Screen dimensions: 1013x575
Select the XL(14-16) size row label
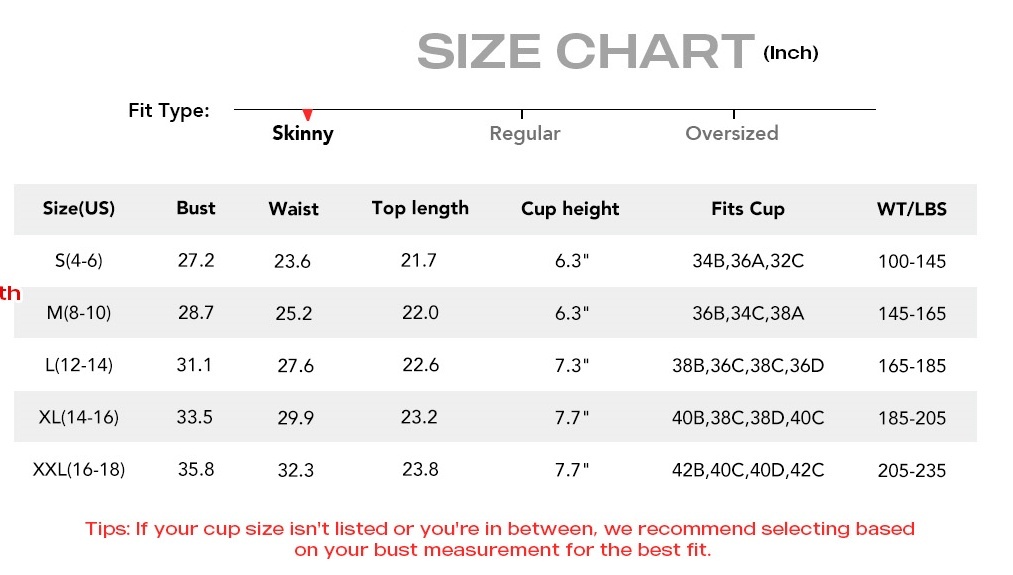pyautogui.click(x=79, y=417)
